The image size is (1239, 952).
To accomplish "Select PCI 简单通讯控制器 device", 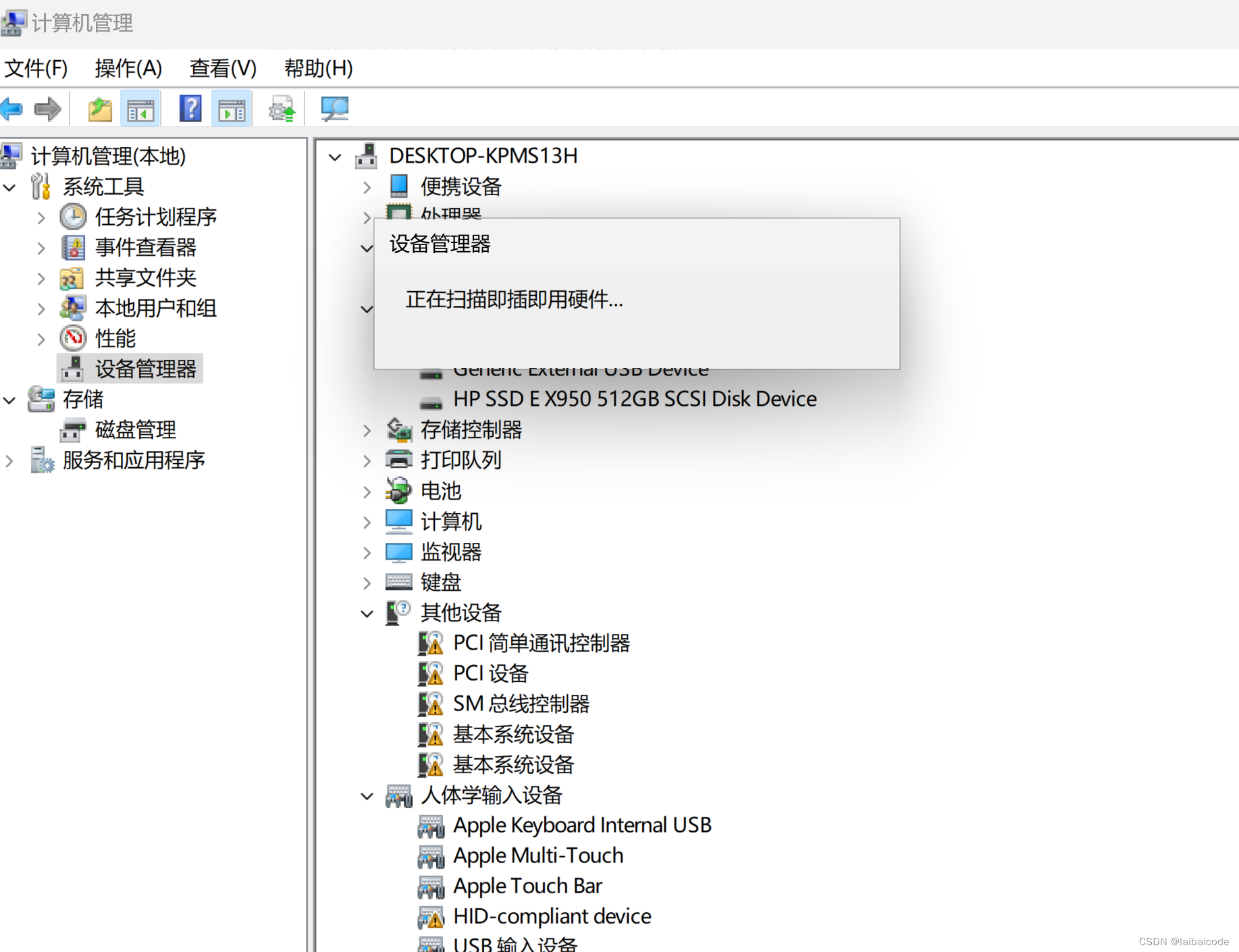I will tap(542, 643).
